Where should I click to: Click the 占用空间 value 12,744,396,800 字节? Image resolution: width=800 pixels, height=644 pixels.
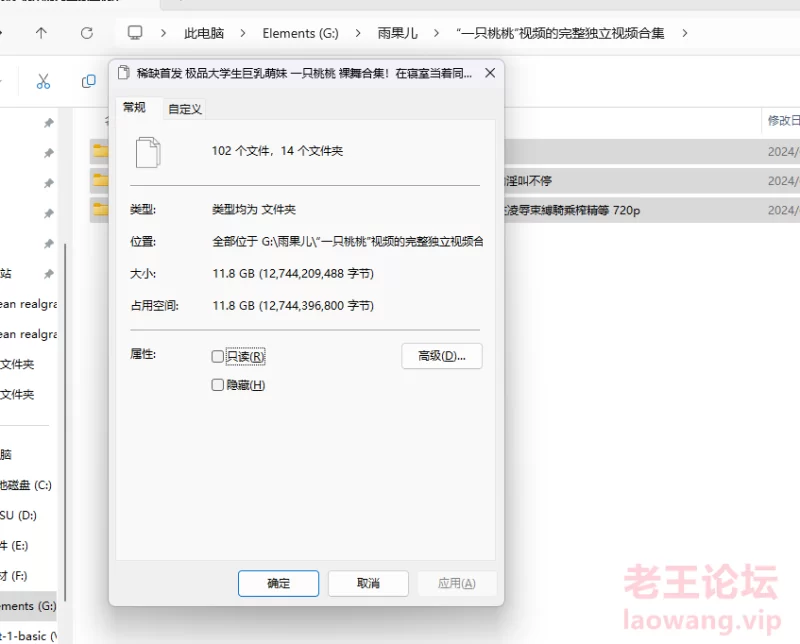click(293, 306)
